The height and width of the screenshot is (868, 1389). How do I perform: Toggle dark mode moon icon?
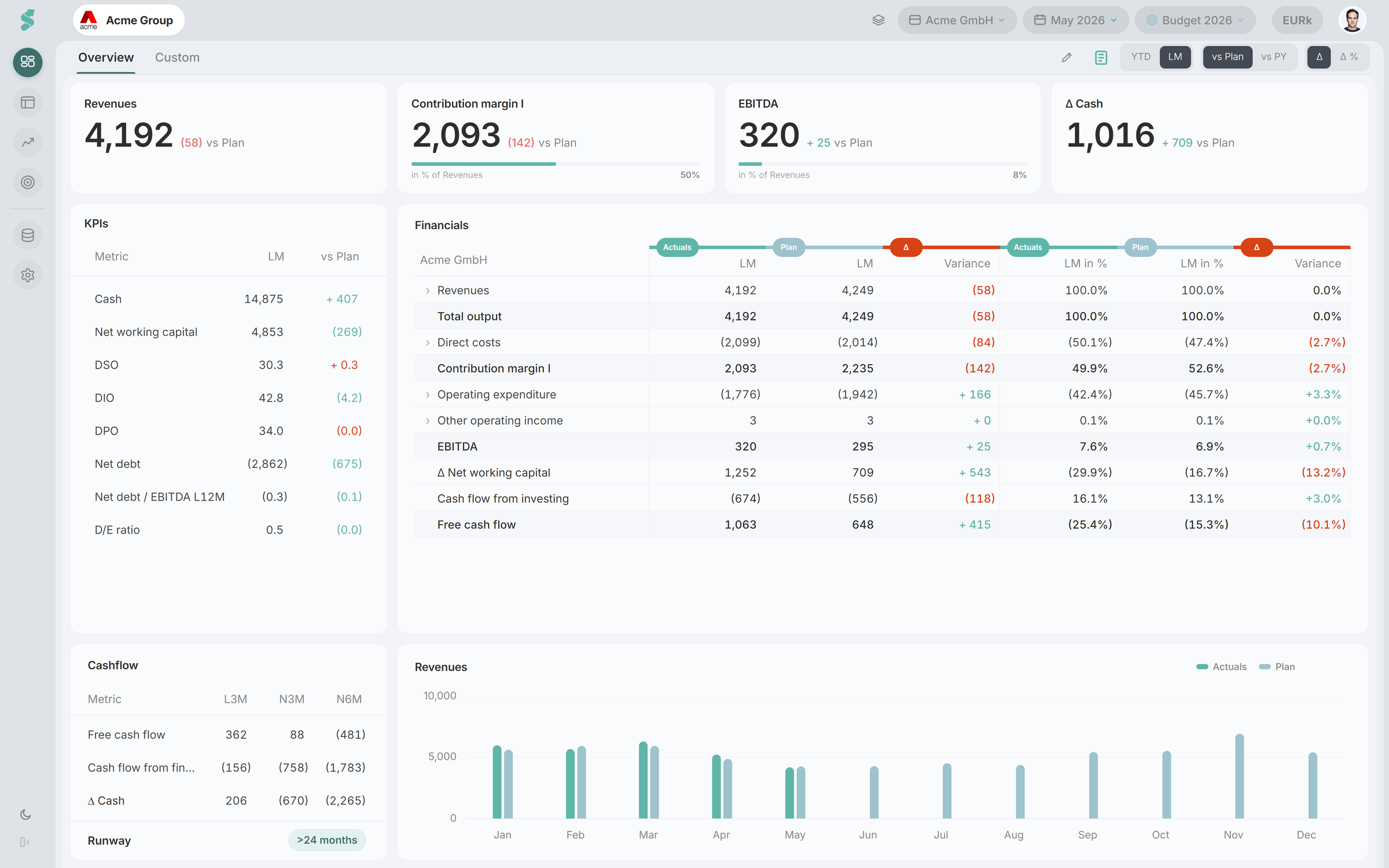coord(25,815)
